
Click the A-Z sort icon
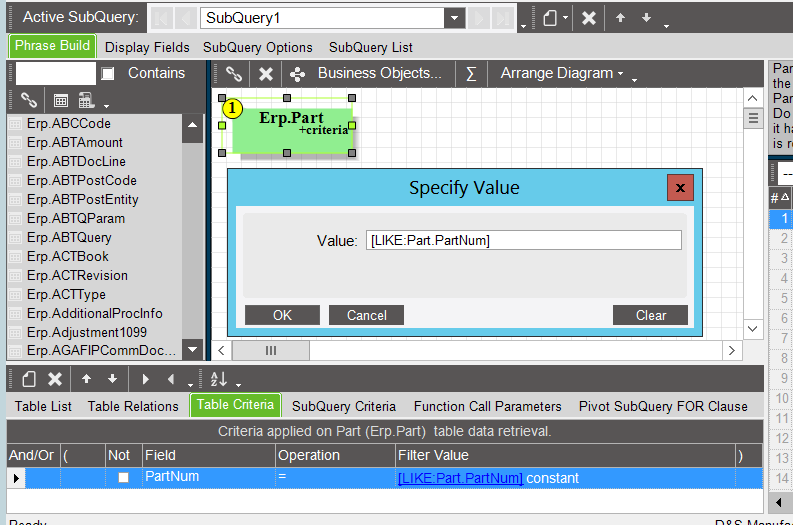pos(218,379)
